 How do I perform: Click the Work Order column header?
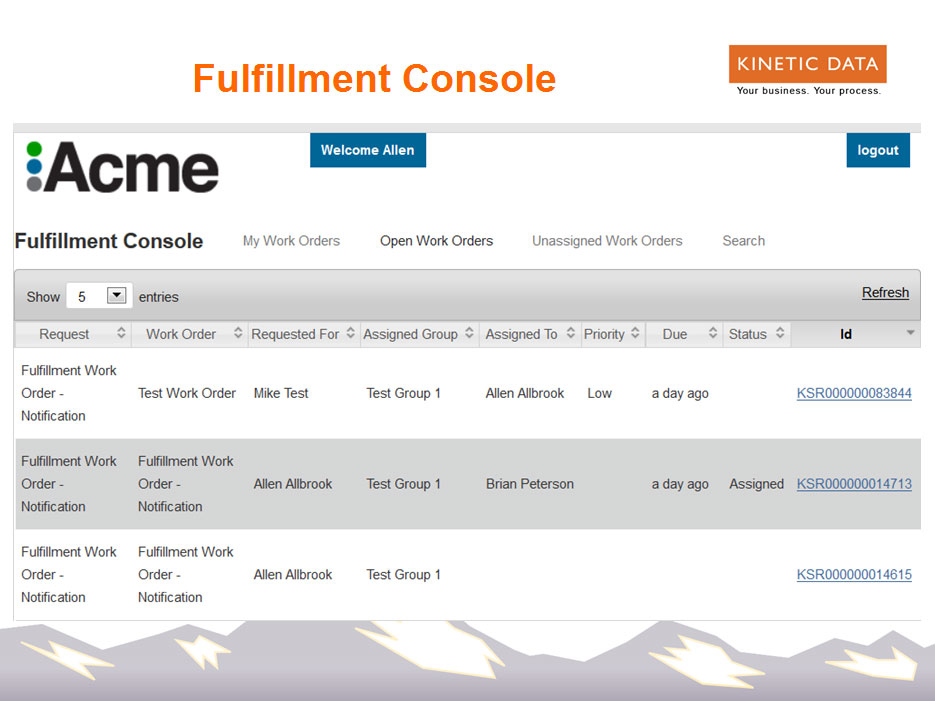point(190,334)
